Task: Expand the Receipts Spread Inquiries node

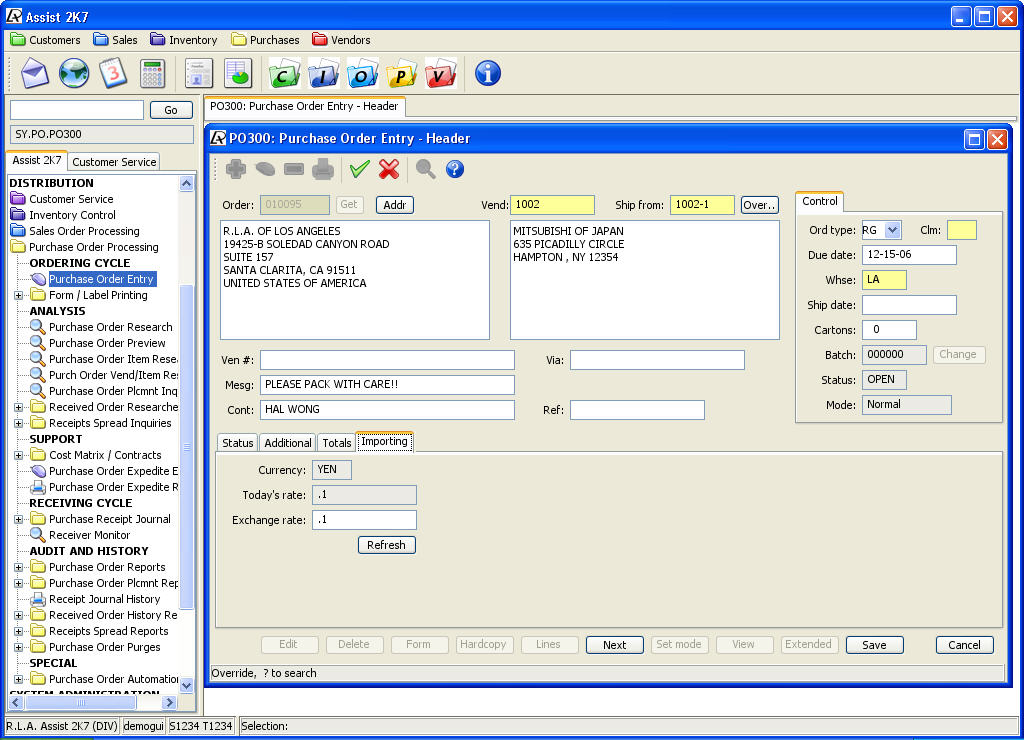Action: [18, 423]
